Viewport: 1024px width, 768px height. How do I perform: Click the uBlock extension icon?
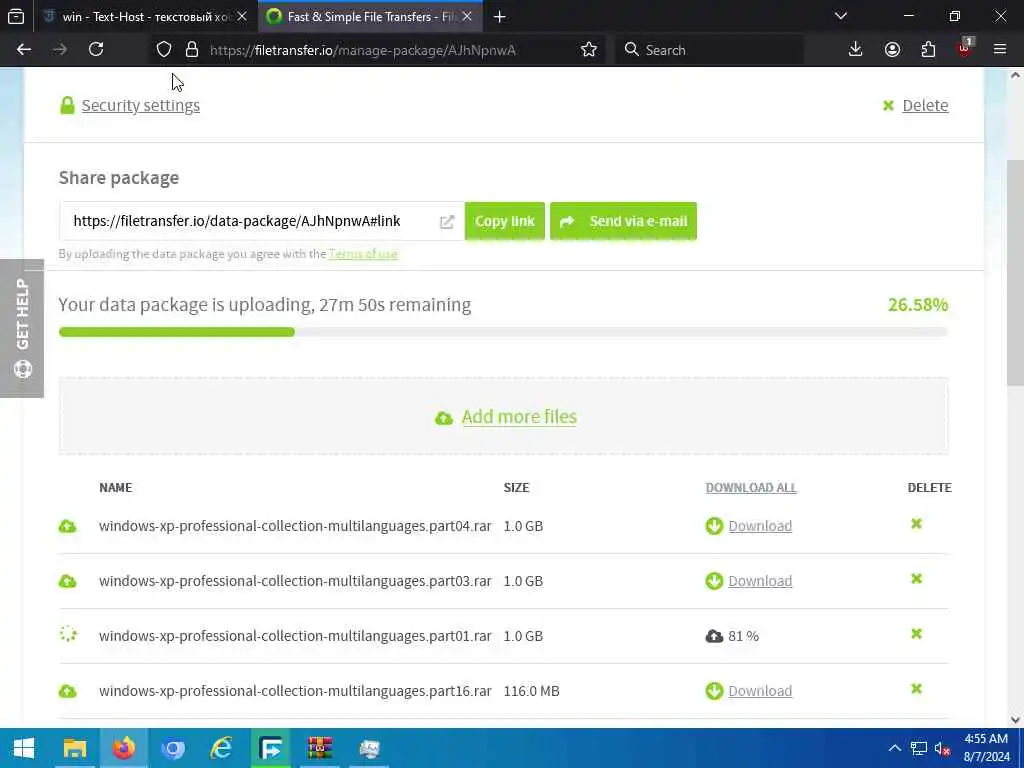(x=964, y=50)
